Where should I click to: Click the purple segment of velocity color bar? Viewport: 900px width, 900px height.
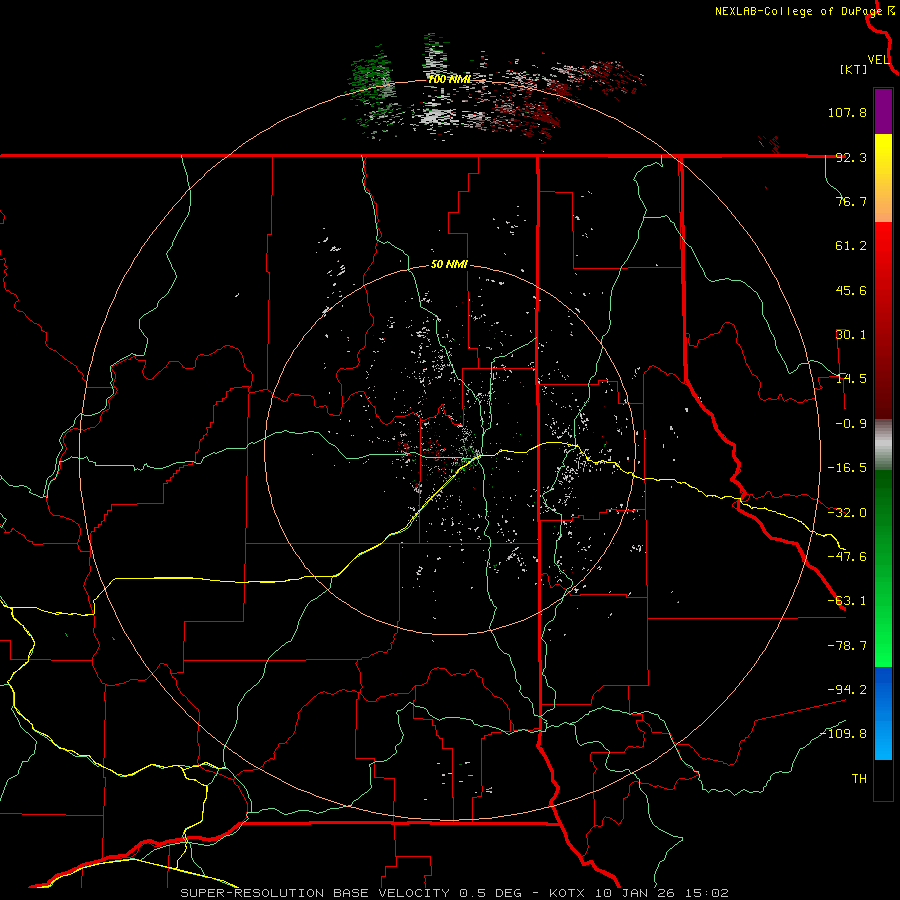point(883,111)
